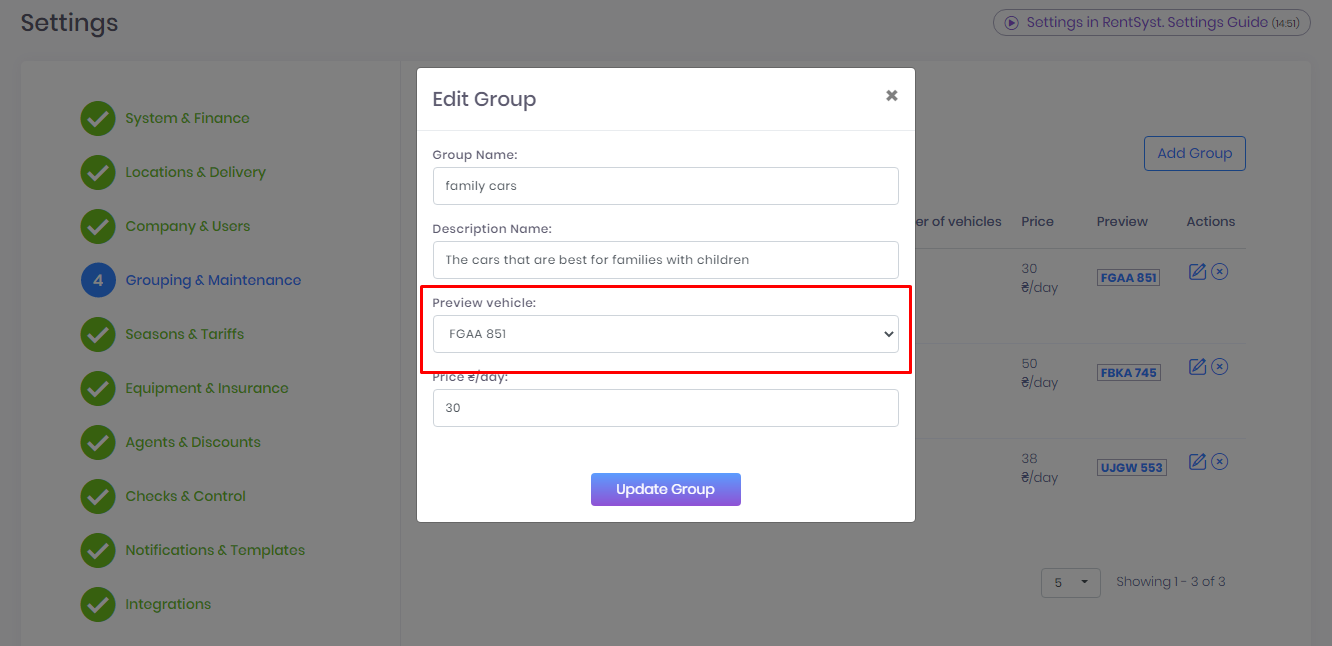Screen dimensions: 1332x646
Task: Click the edit icon for UJGW 553 row
Action: click(1197, 461)
